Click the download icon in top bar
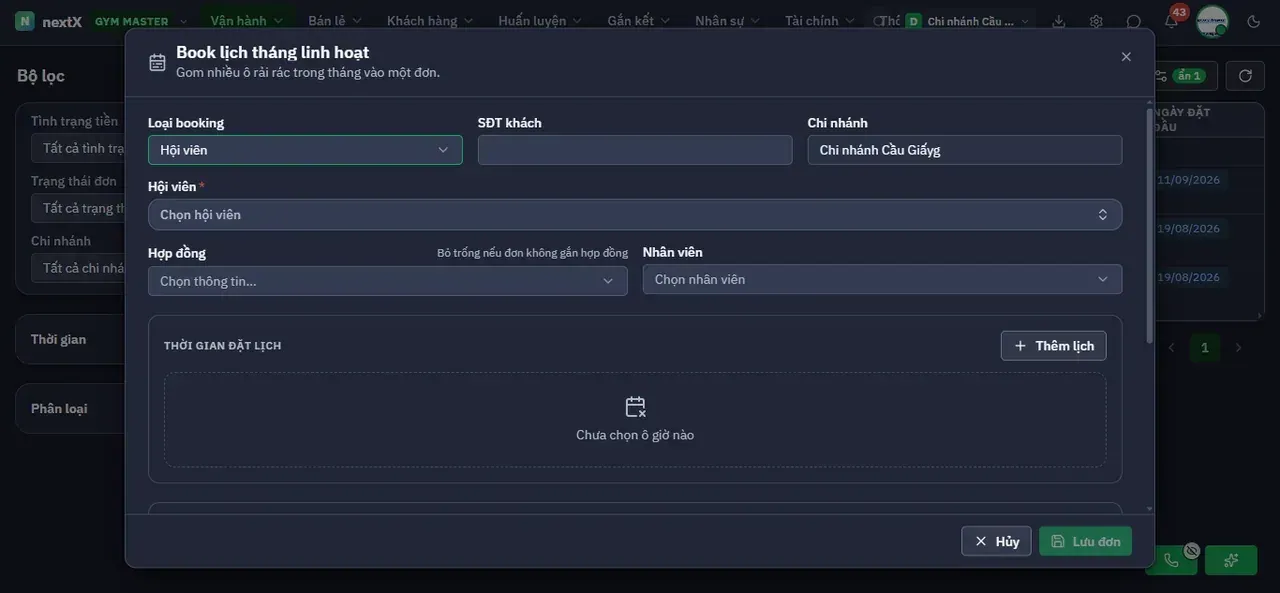 pyautogui.click(x=1059, y=21)
